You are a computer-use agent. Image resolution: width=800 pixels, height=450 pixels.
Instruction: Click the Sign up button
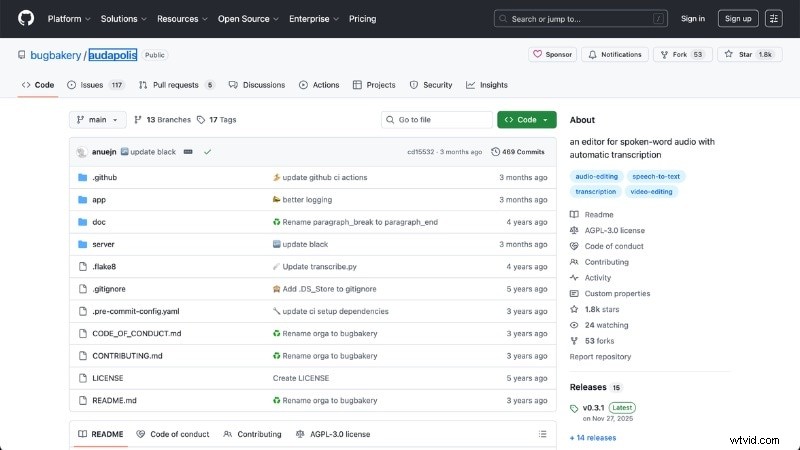click(738, 18)
